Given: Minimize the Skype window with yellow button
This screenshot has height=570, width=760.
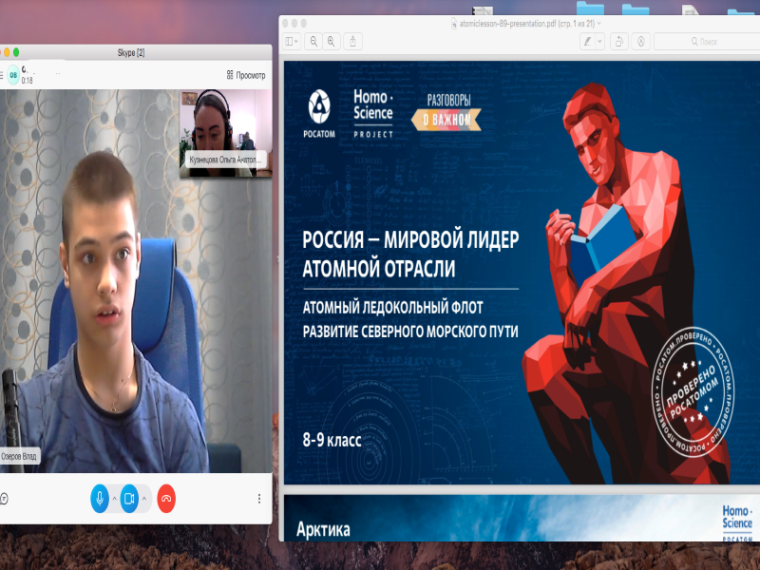Looking at the screenshot, I should [x=7, y=52].
